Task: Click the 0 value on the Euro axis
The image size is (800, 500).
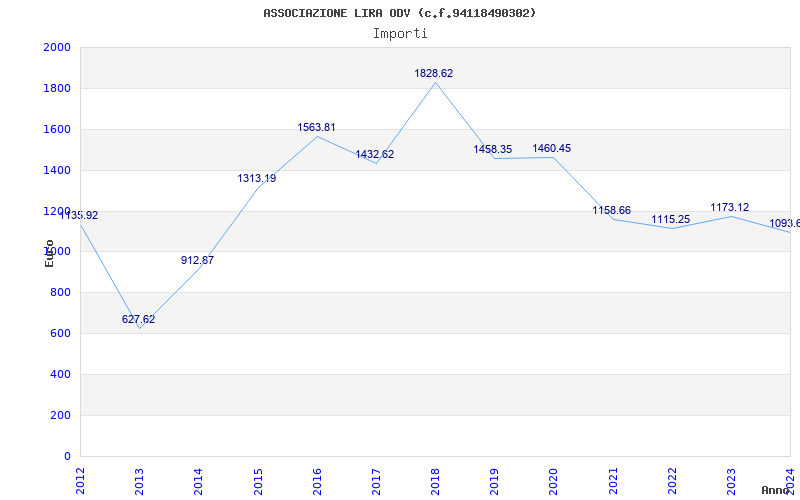Action: click(68, 456)
